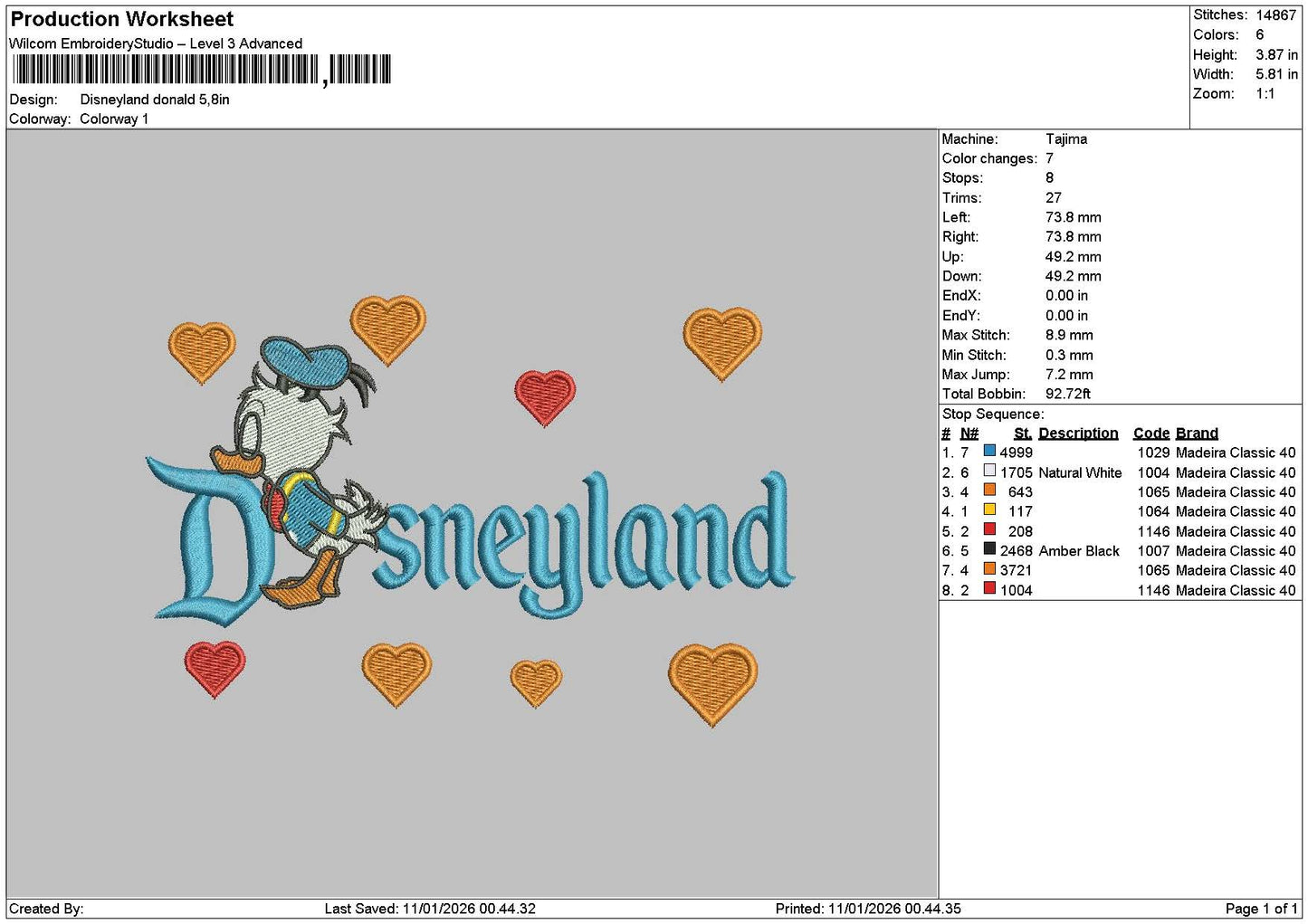Select the 'Color changes:' value 7
This screenshot has width=1308, height=924.
[1049, 158]
